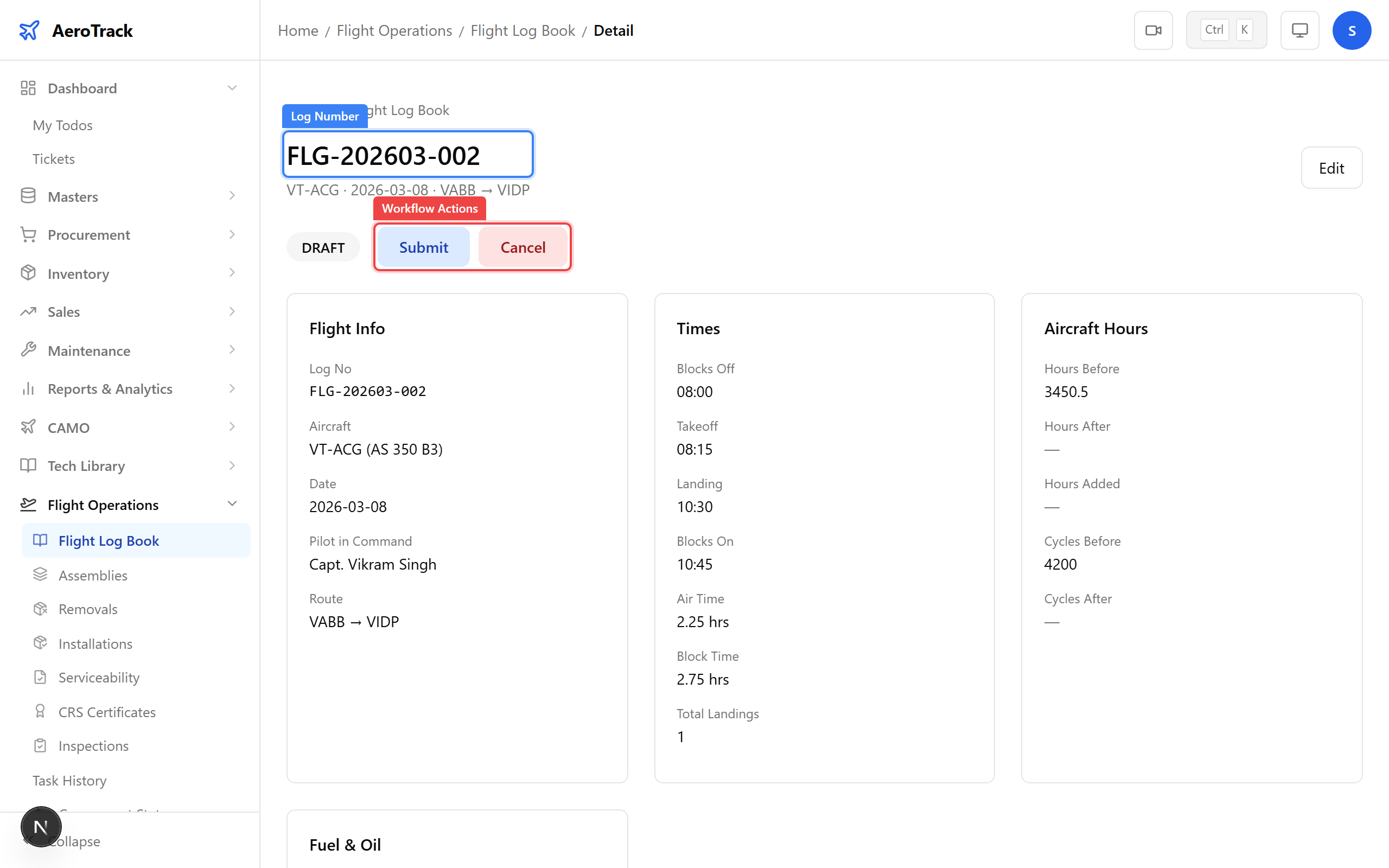The height and width of the screenshot is (868, 1389).
Task: Click the screen display icon in header
Action: 1299,29
